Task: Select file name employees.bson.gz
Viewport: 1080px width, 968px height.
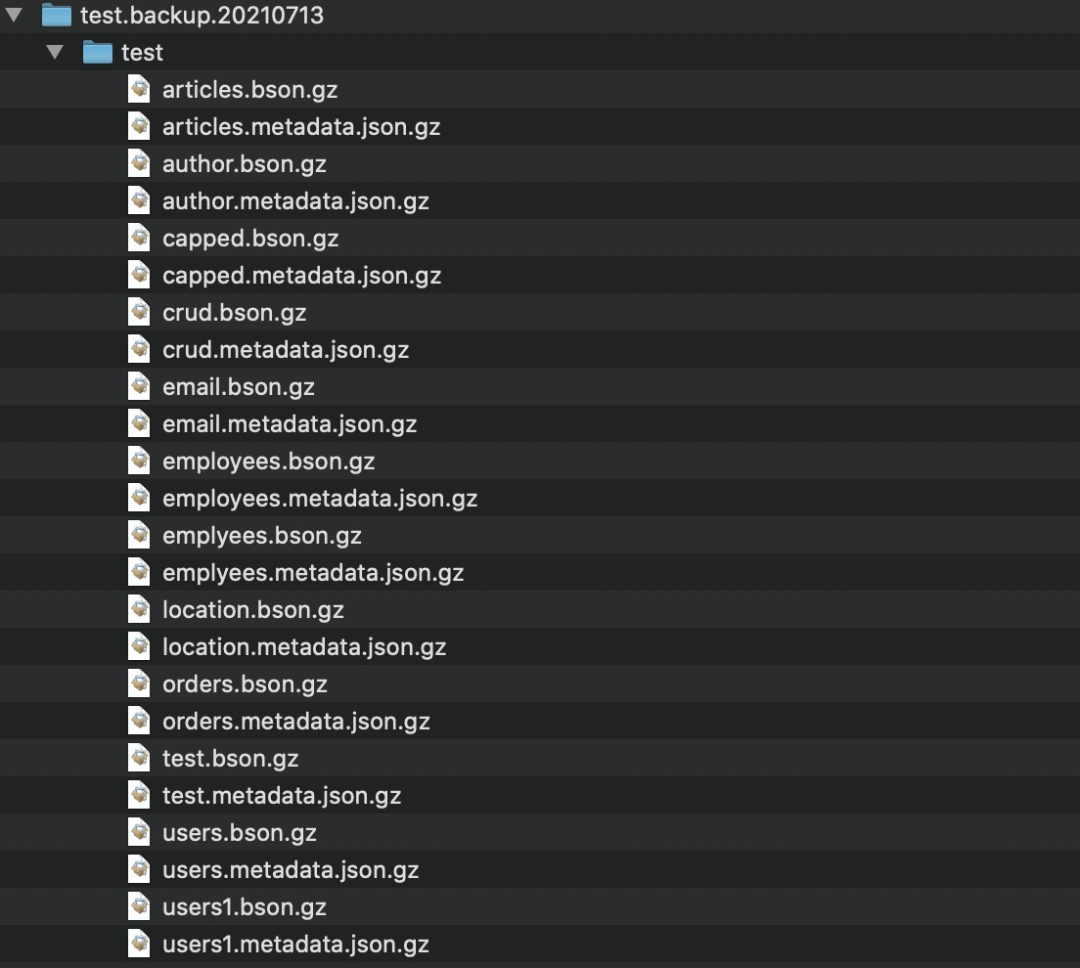Action: click(x=269, y=462)
